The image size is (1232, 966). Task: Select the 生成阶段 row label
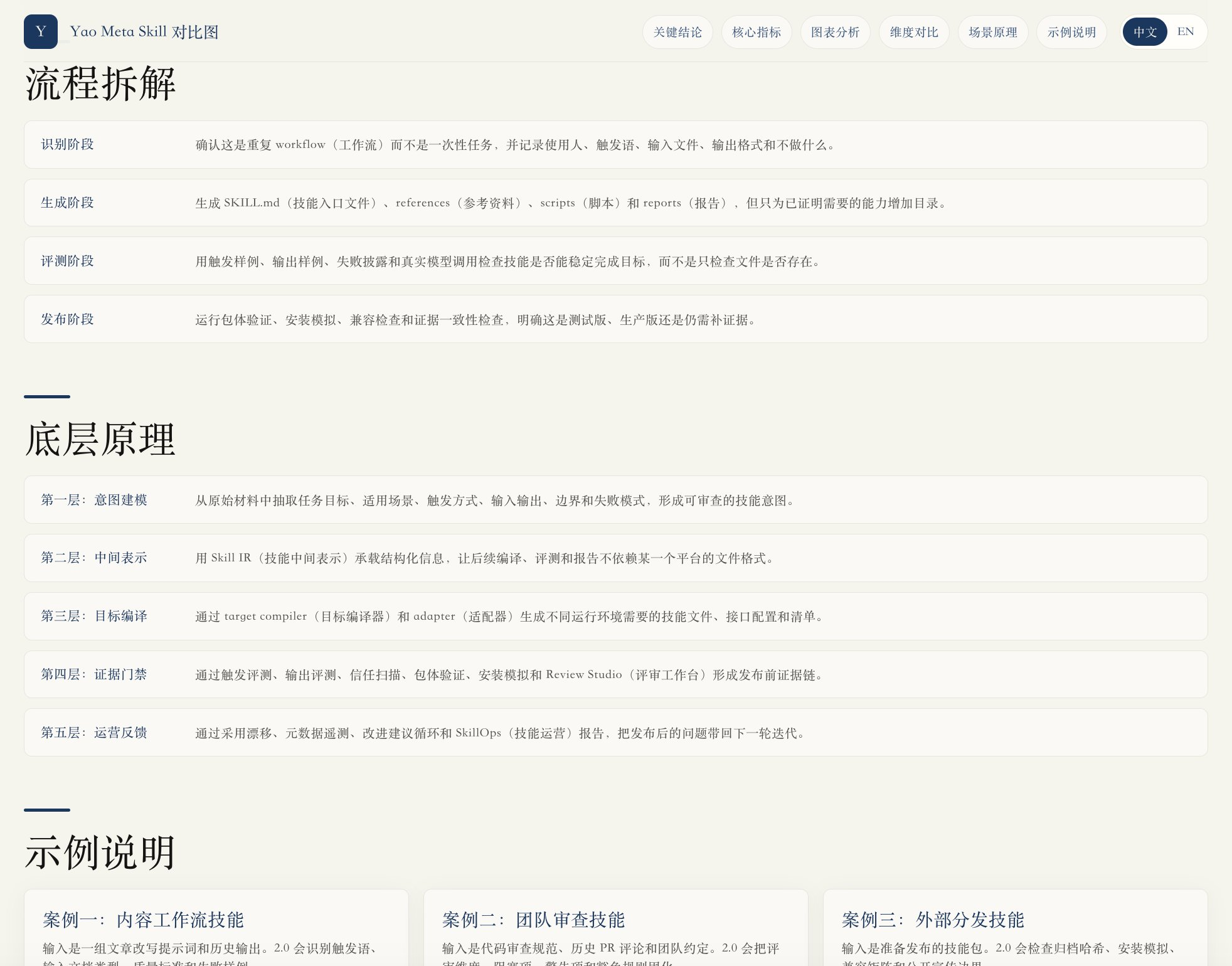pyautogui.click(x=67, y=203)
